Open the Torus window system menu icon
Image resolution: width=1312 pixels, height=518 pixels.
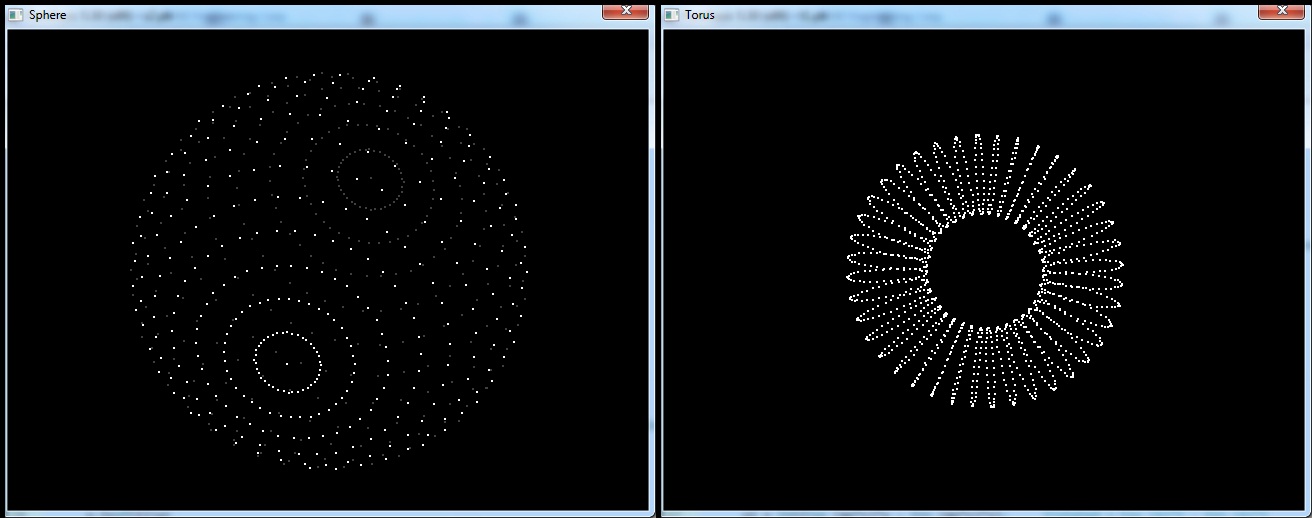673,15
